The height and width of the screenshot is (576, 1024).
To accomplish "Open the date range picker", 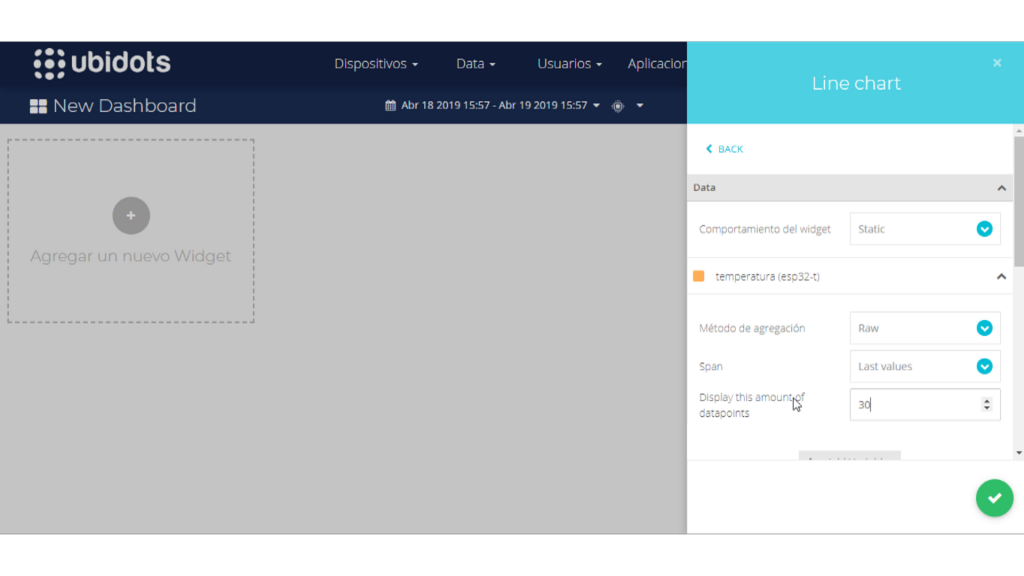I will (x=495, y=105).
